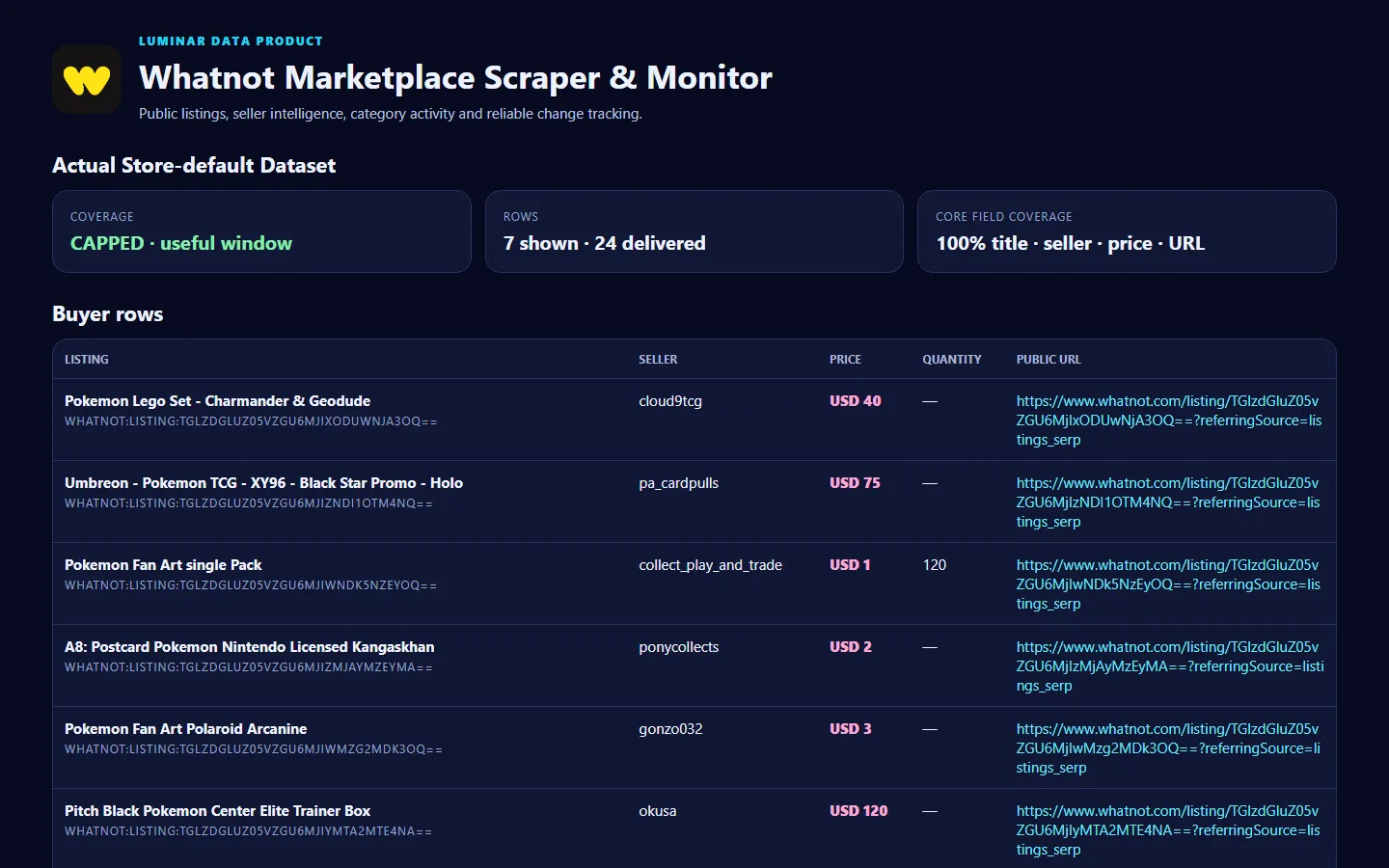This screenshot has width=1389, height=868.
Task: Select the A8 Postcard Kangaskhan title
Action: click(249, 647)
